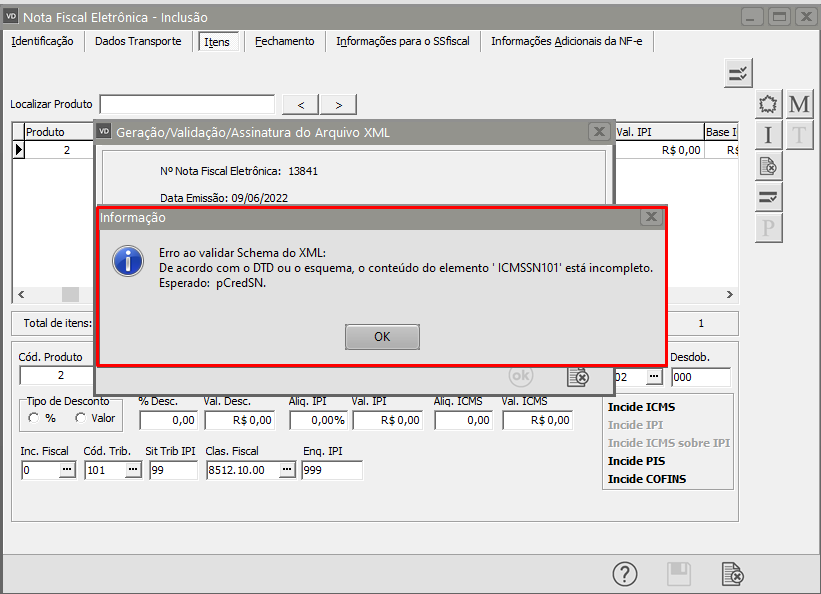Click the cancel document icon at bottom right

pyautogui.click(x=732, y=574)
